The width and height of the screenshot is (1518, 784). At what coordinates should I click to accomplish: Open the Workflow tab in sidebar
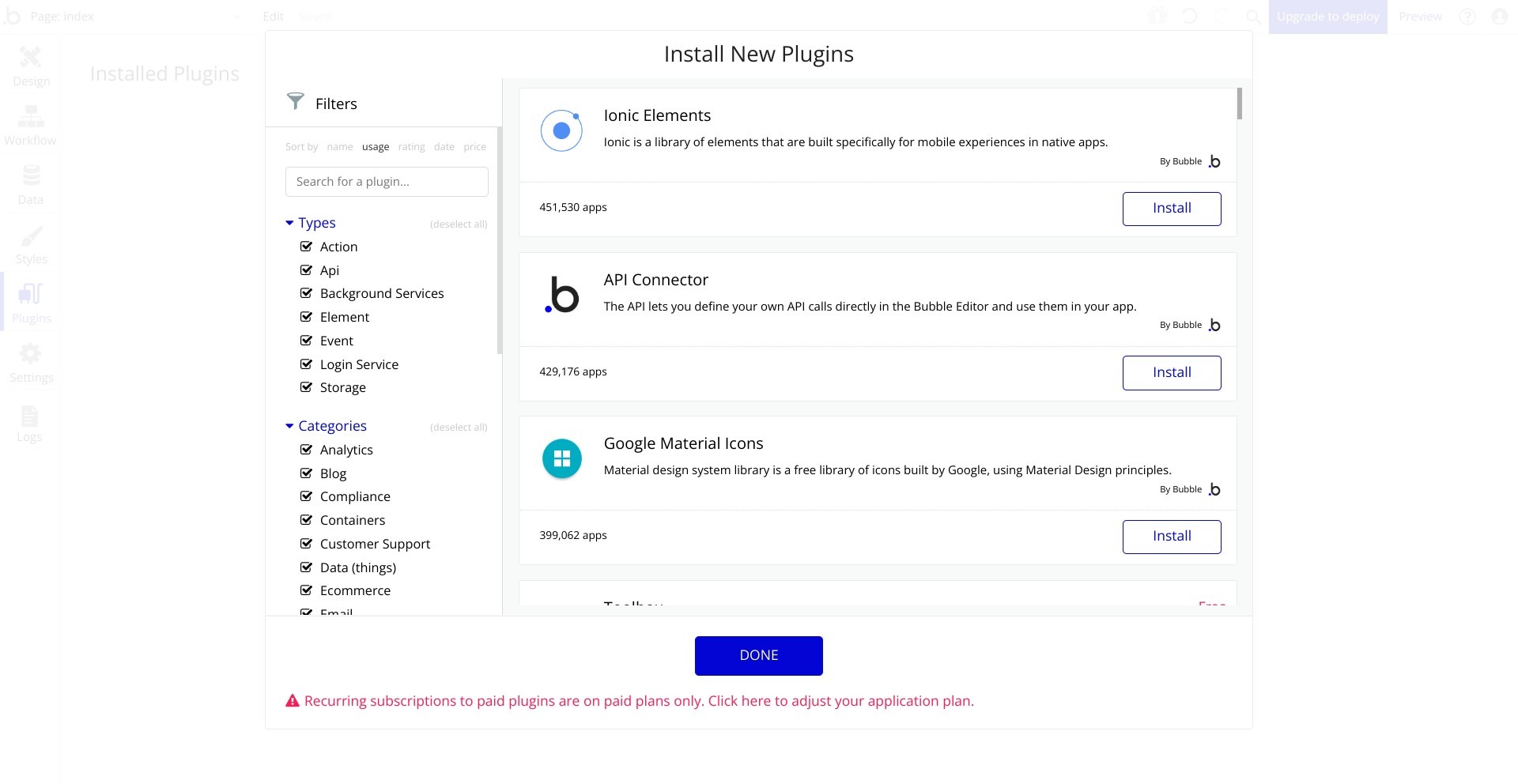coord(30,126)
